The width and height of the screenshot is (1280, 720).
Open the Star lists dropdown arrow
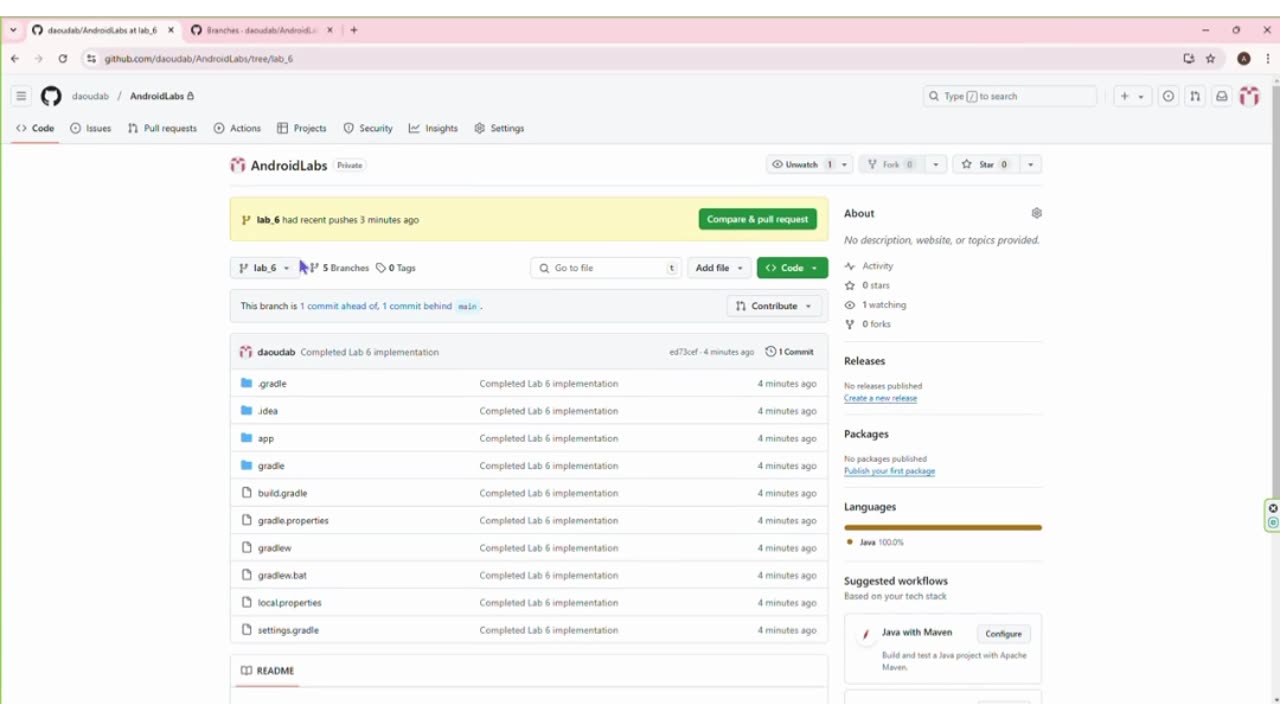pos(1030,165)
